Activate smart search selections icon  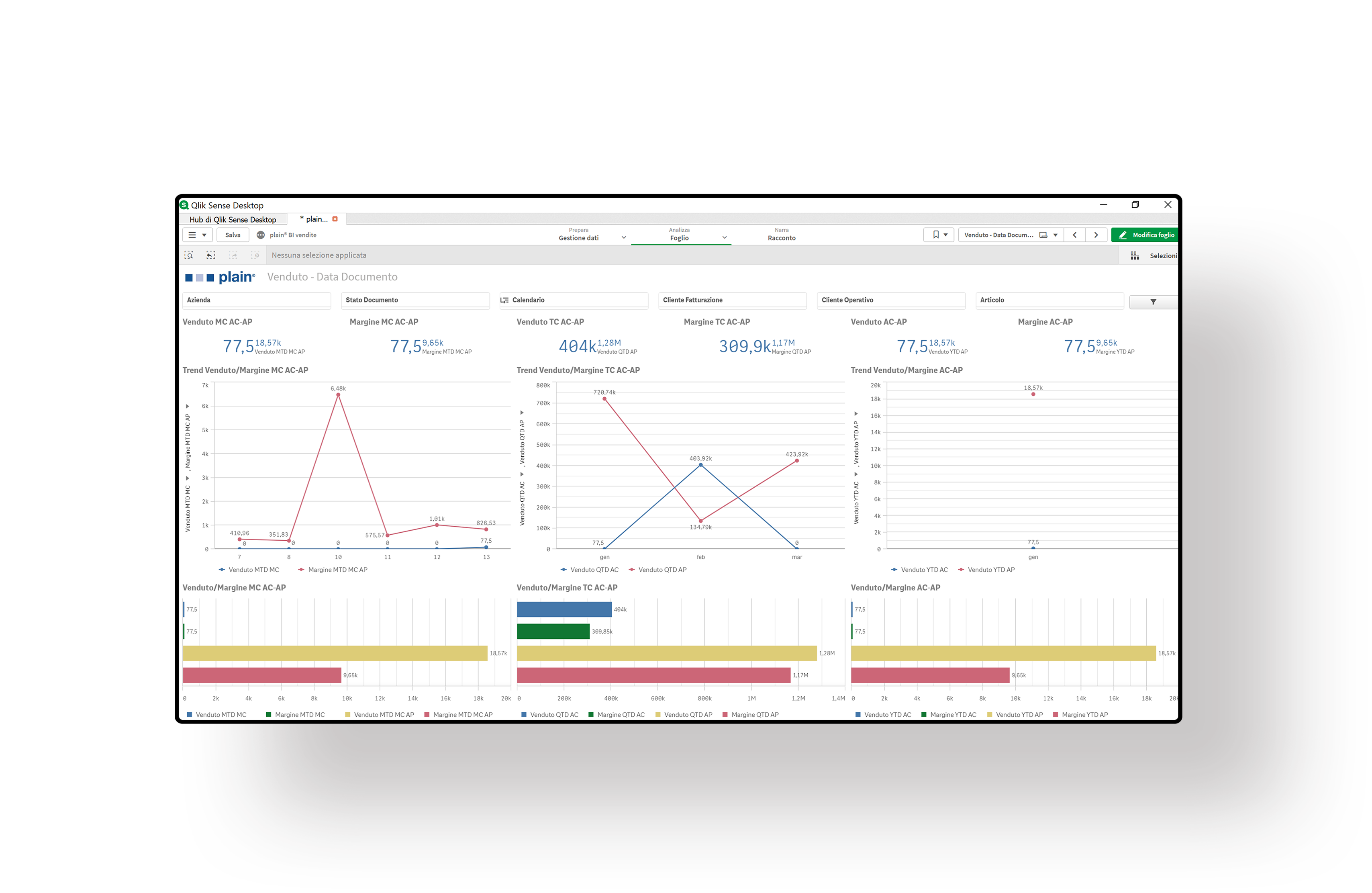pos(188,255)
